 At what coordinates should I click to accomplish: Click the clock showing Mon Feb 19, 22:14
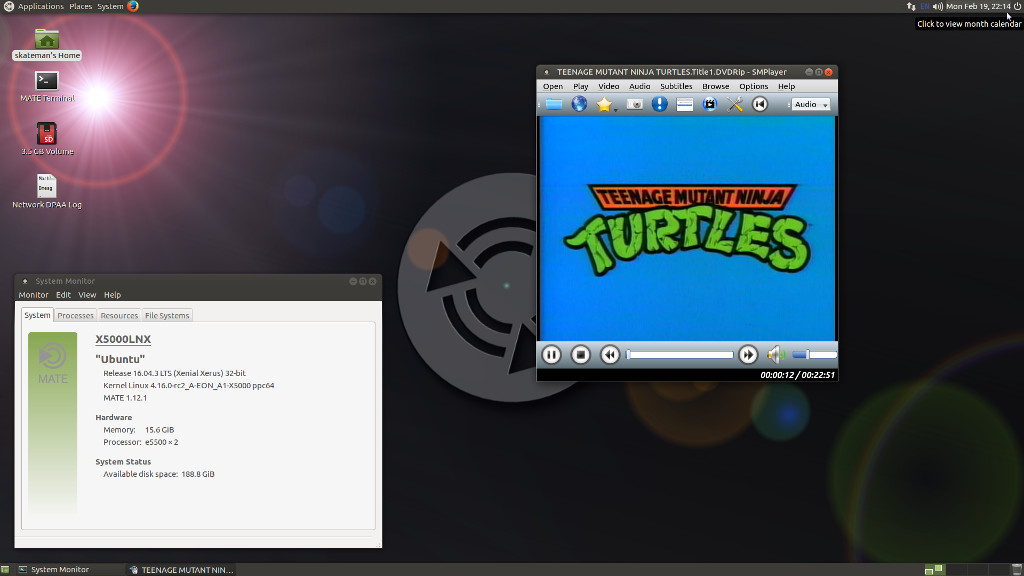tap(978, 6)
